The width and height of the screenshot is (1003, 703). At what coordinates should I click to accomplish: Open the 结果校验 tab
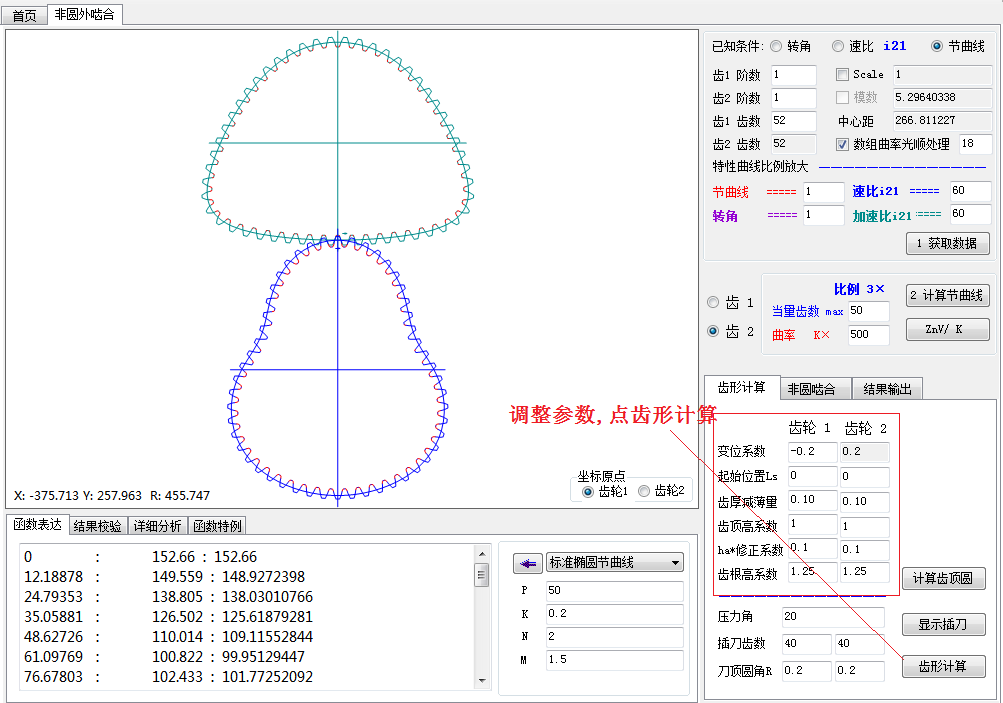tap(97, 525)
